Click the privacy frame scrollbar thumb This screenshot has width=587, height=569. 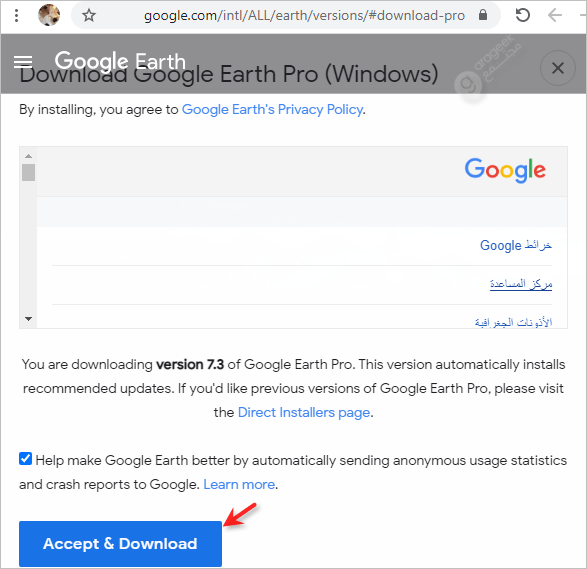(x=28, y=172)
